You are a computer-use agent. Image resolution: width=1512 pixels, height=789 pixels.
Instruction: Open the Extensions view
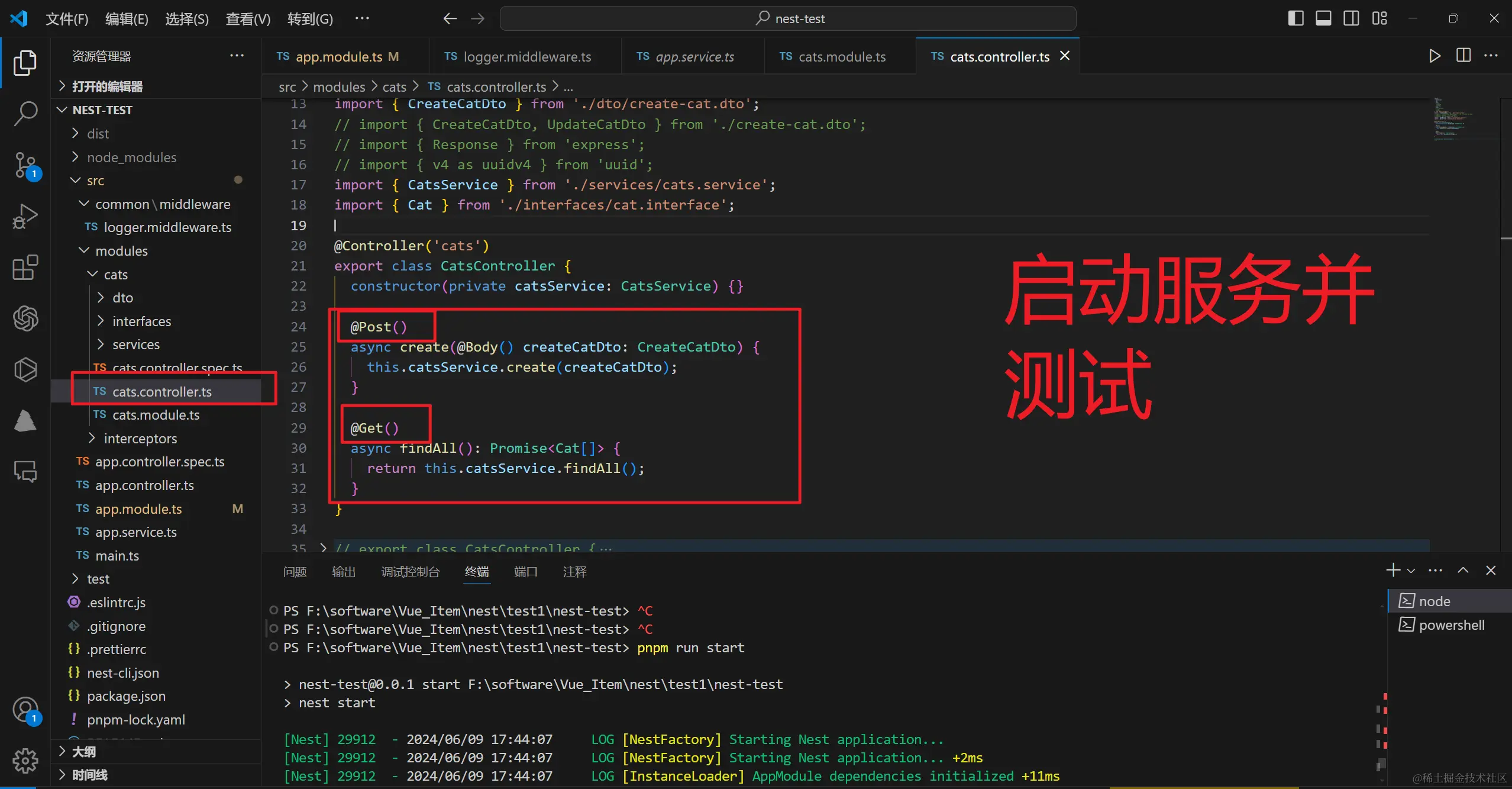tap(25, 268)
